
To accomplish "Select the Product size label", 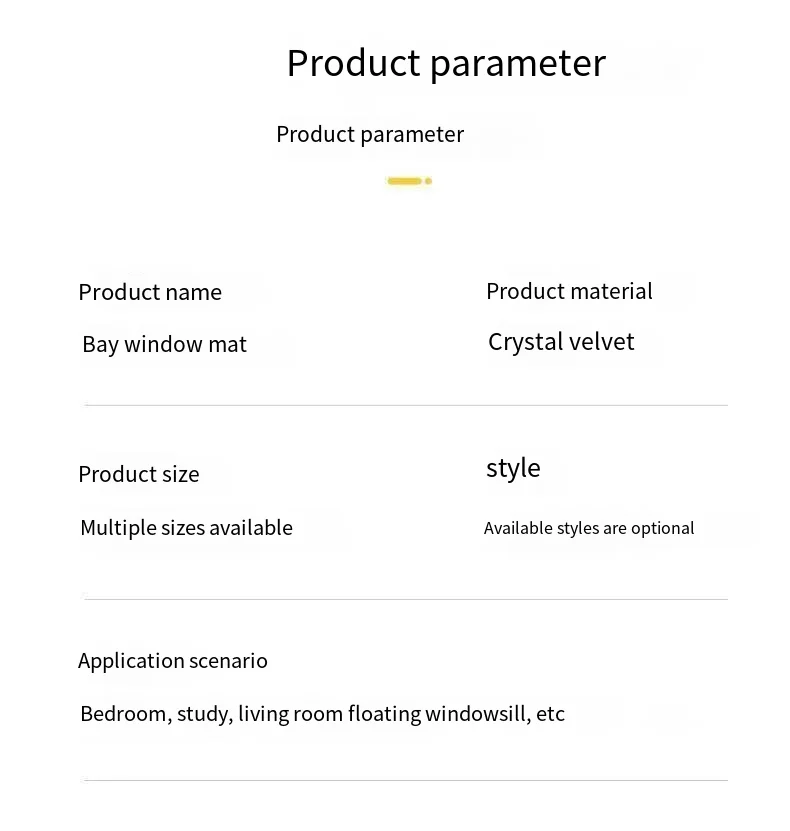I will pos(139,474).
